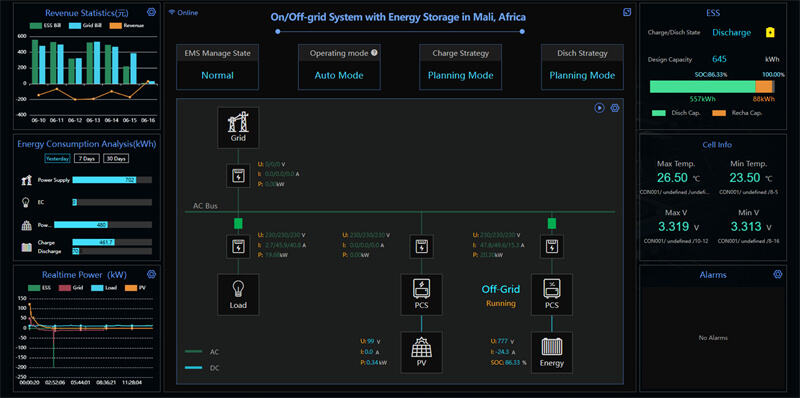Click the Recha Cap. orange legend swatch
Screen dimensions: 800x398
point(718,113)
